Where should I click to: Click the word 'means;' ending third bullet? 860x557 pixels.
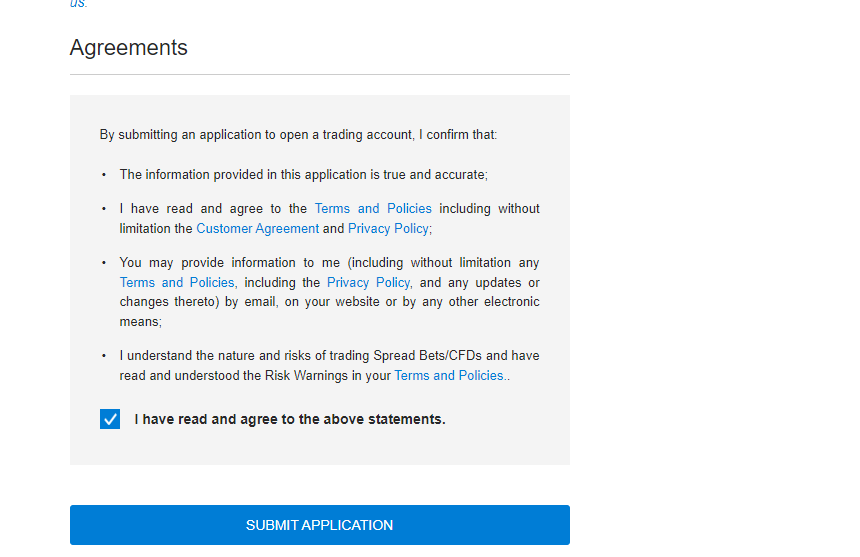pyautogui.click(x=140, y=322)
